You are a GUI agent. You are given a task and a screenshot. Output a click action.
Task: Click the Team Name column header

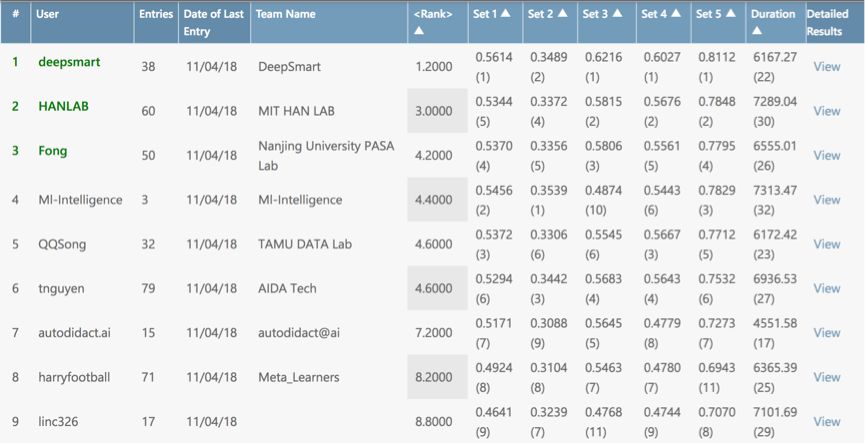286,14
